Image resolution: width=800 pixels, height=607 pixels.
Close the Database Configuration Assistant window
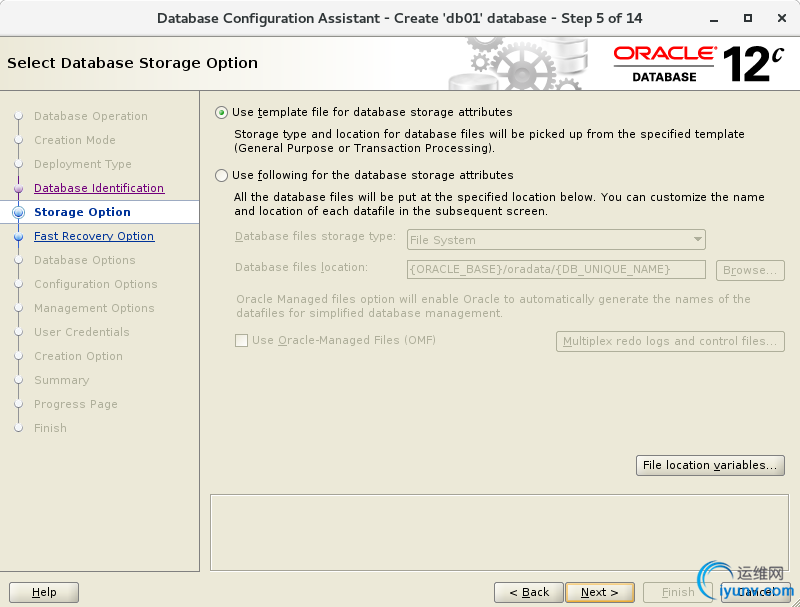[781, 18]
